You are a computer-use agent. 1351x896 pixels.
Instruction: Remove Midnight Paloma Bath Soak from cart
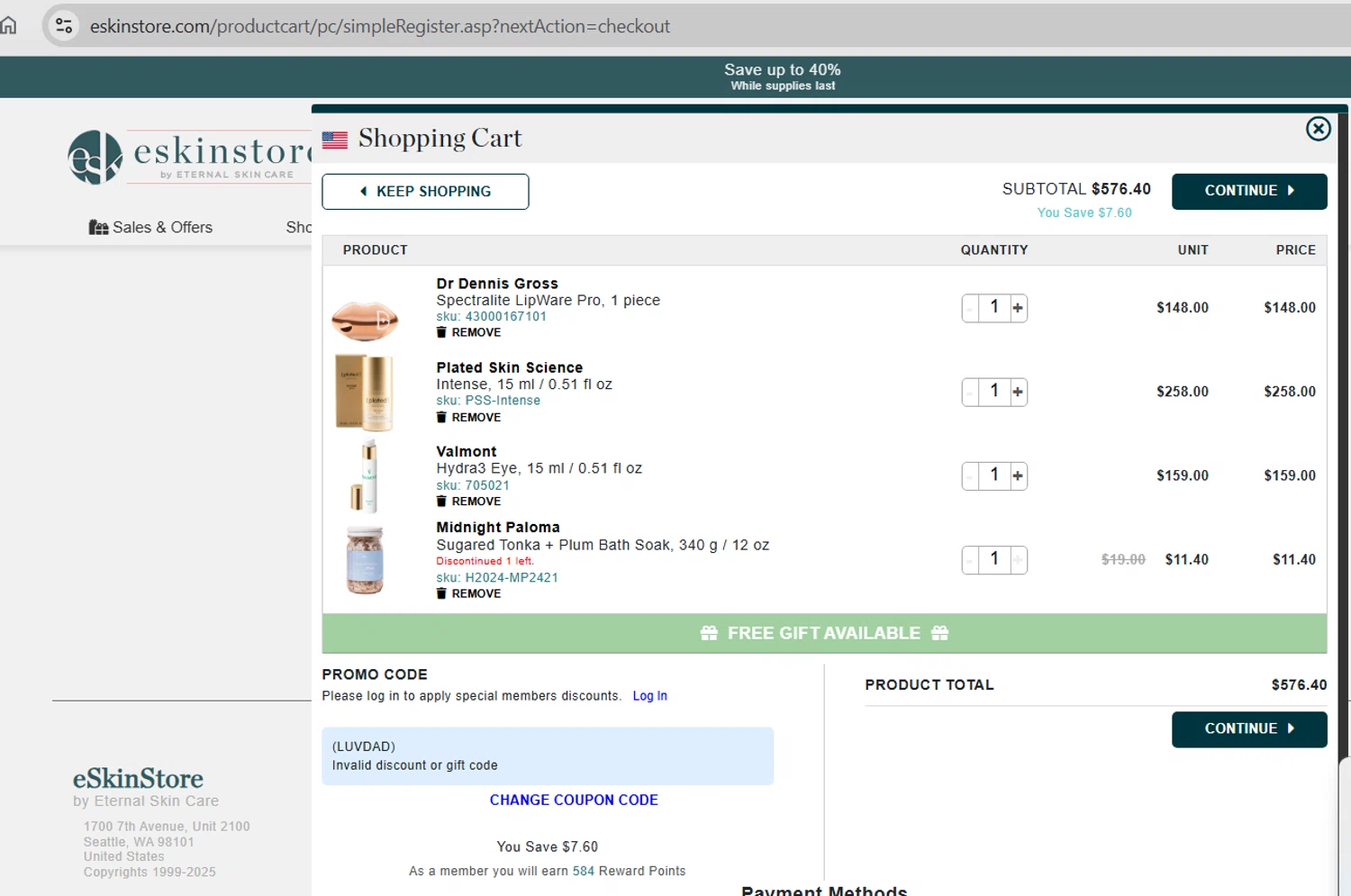[468, 593]
